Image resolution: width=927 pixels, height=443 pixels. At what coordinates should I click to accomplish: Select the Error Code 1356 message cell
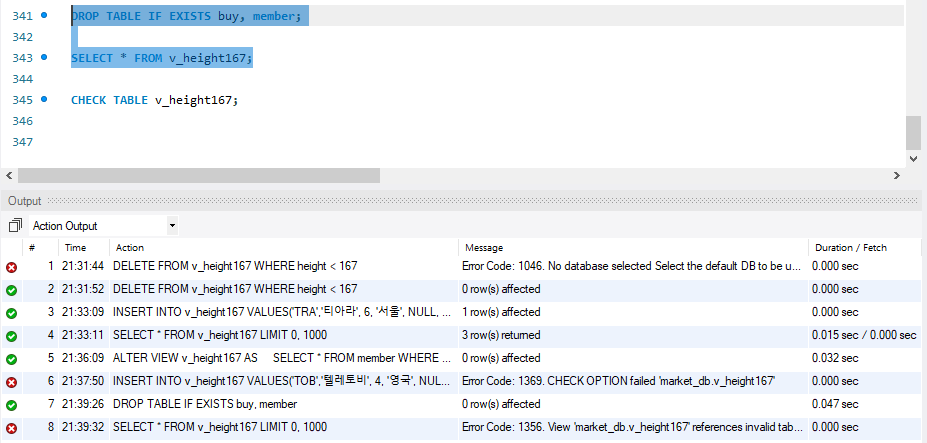633,428
